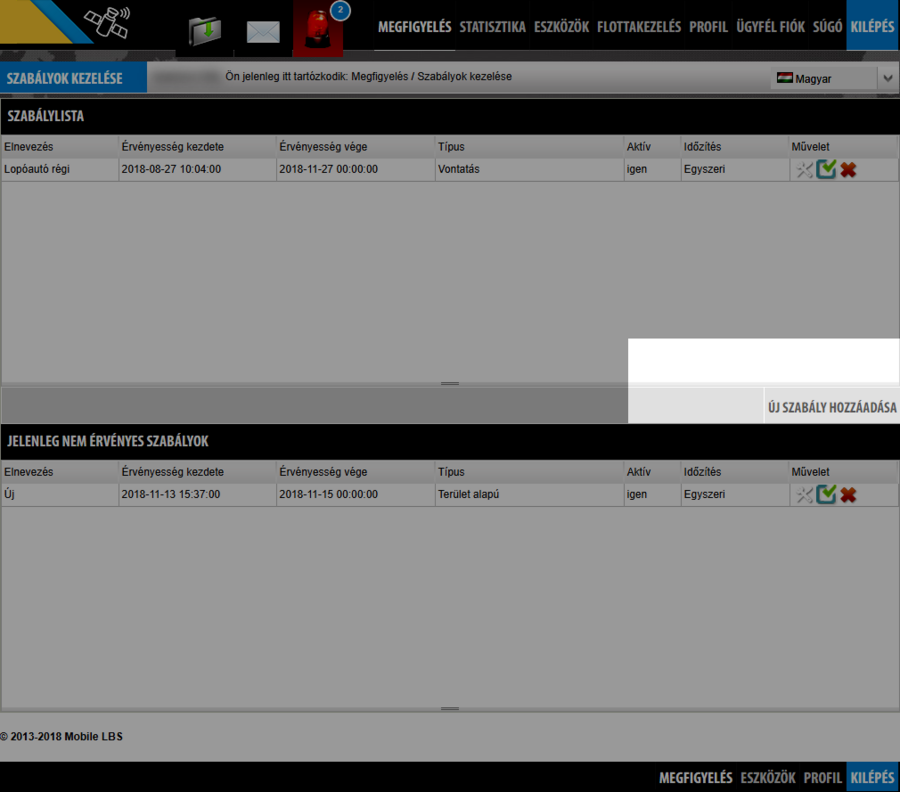Click the Profil link in the footer
The height and width of the screenshot is (792, 900).
[x=822, y=778]
